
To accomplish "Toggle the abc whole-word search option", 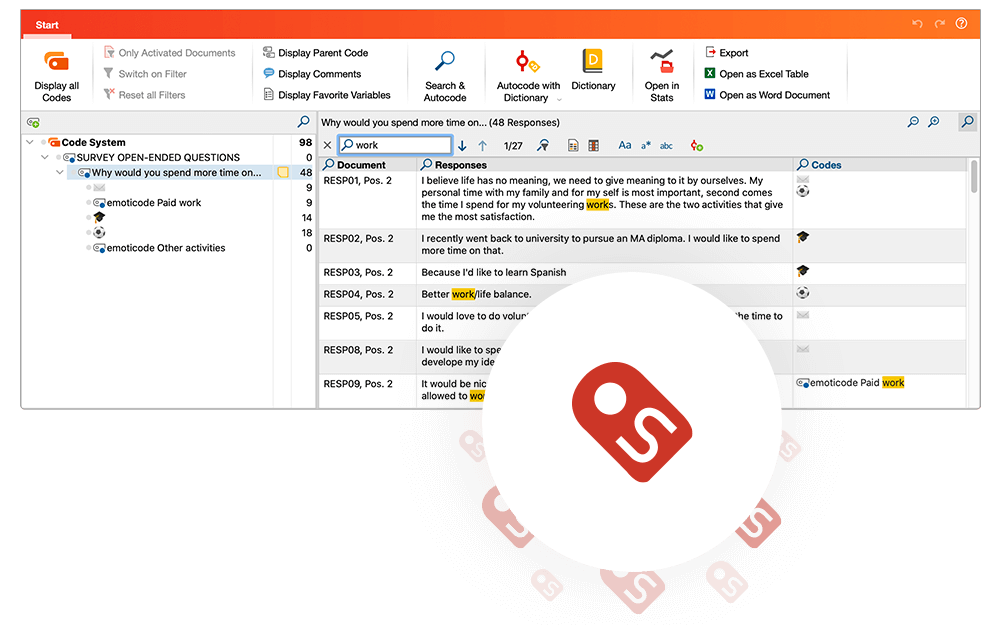I will click(x=666, y=146).
